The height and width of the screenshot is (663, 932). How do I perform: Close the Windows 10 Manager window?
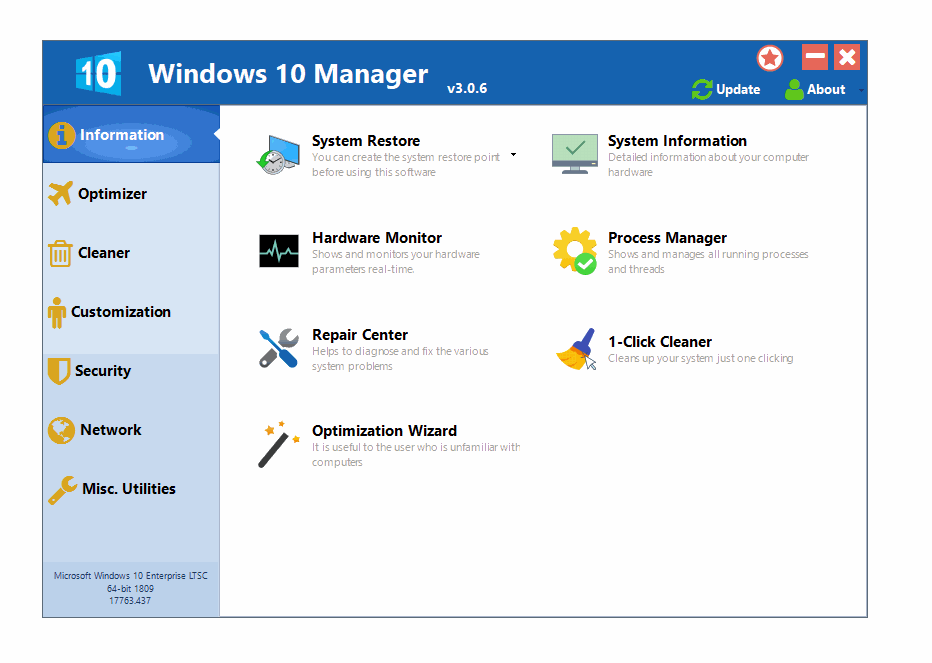pos(847,58)
